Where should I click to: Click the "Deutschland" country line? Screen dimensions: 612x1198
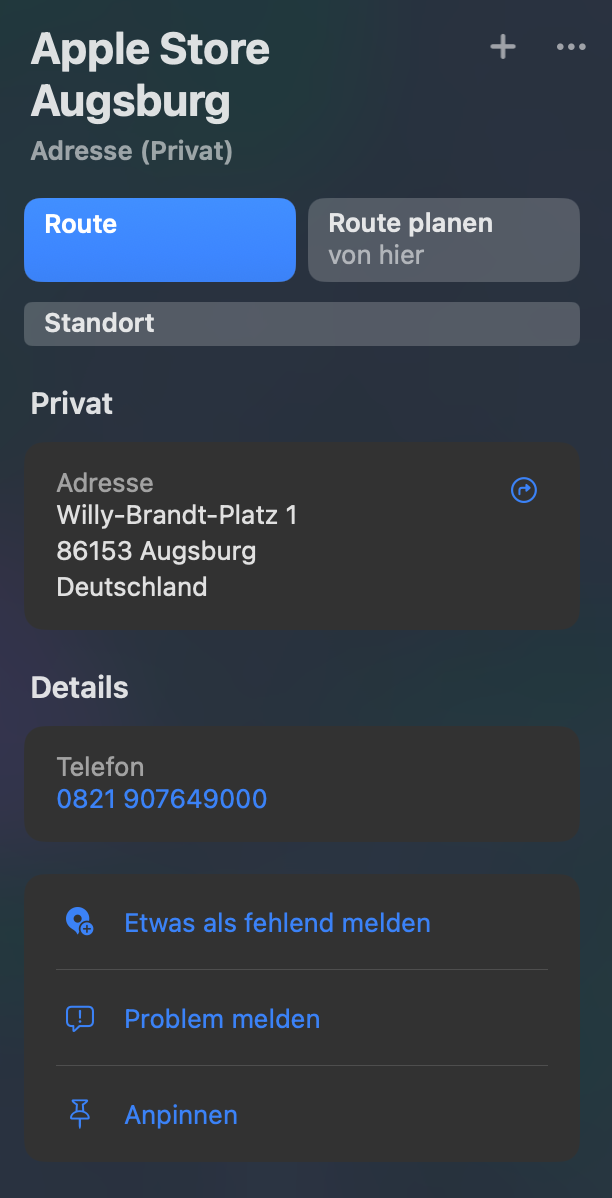point(132,586)
